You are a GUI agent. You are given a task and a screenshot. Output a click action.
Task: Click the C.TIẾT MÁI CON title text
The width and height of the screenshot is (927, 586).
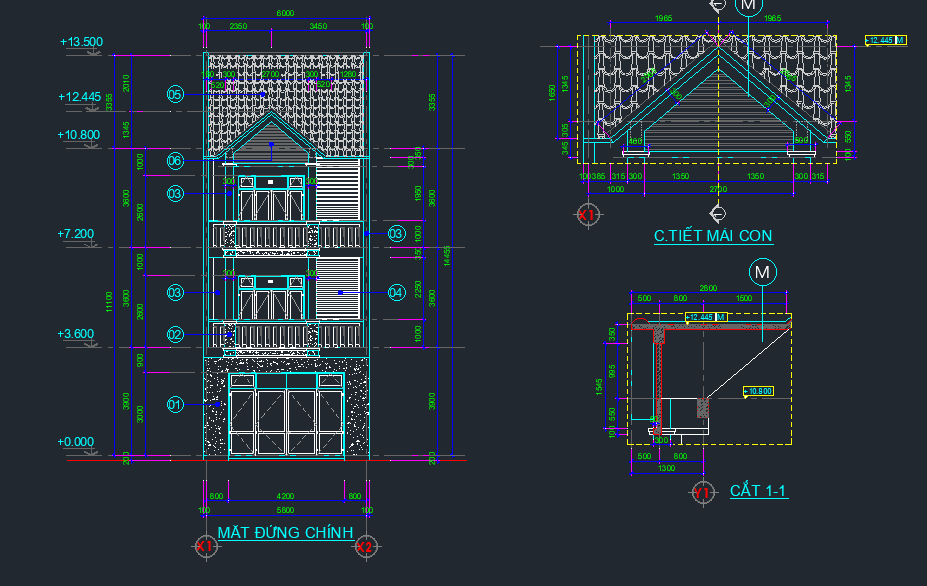[x=712, y=236]
